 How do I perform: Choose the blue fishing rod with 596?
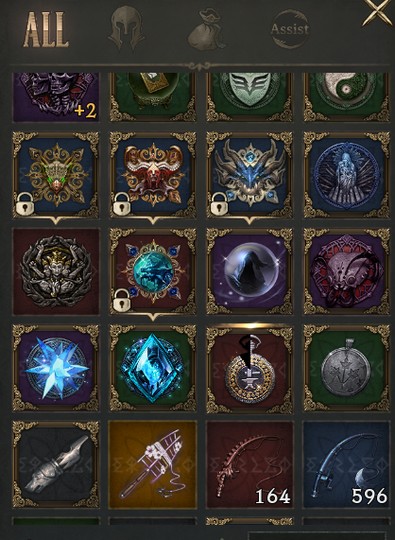coord(346,464)
